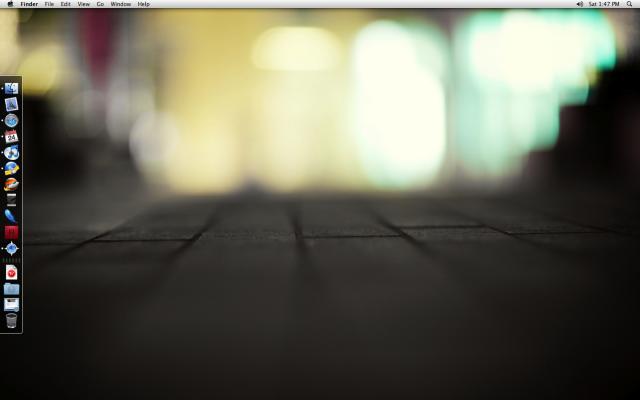Open the Go menu

[100, 4]
